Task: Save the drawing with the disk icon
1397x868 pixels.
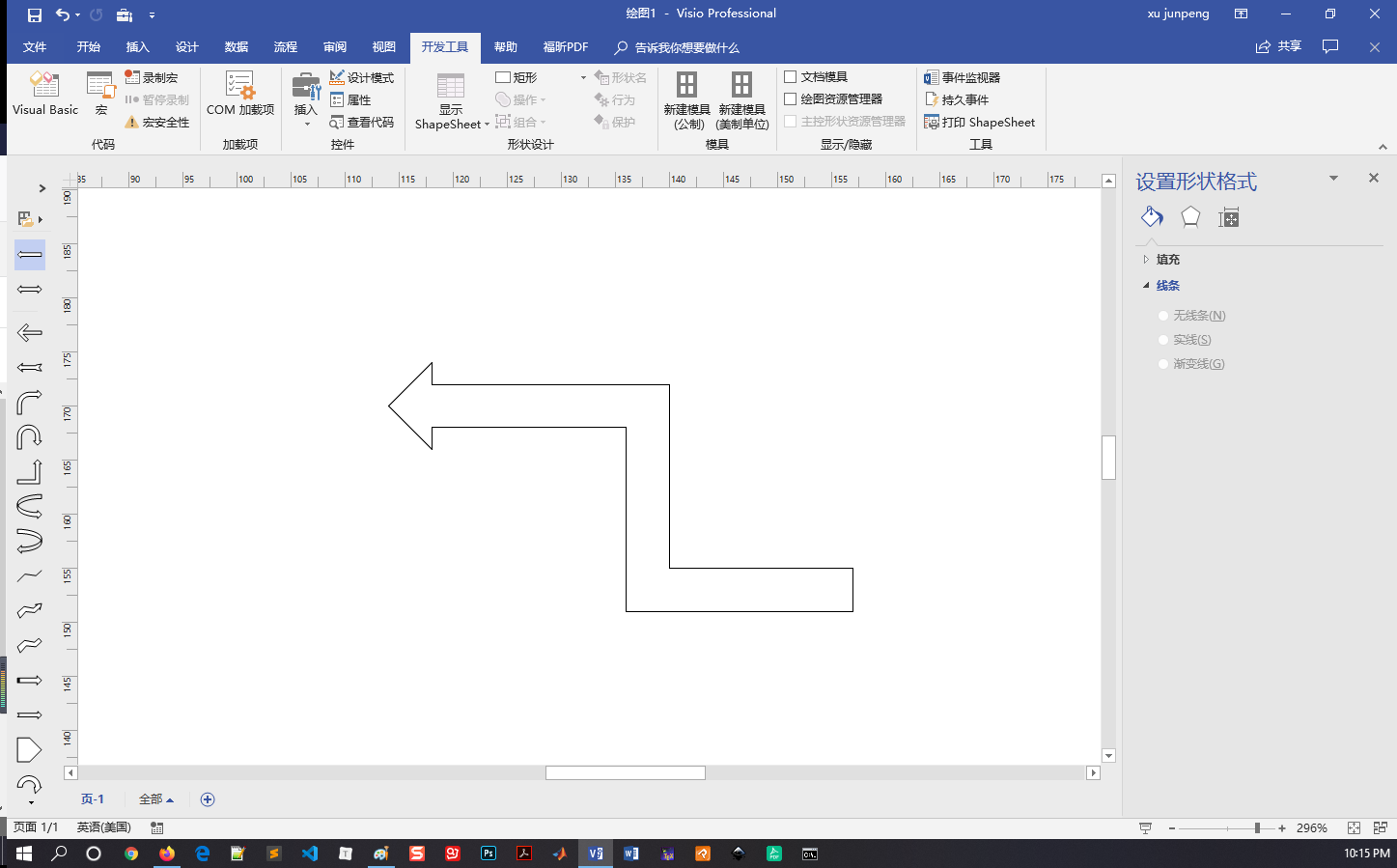Action: tap(34, 14)
